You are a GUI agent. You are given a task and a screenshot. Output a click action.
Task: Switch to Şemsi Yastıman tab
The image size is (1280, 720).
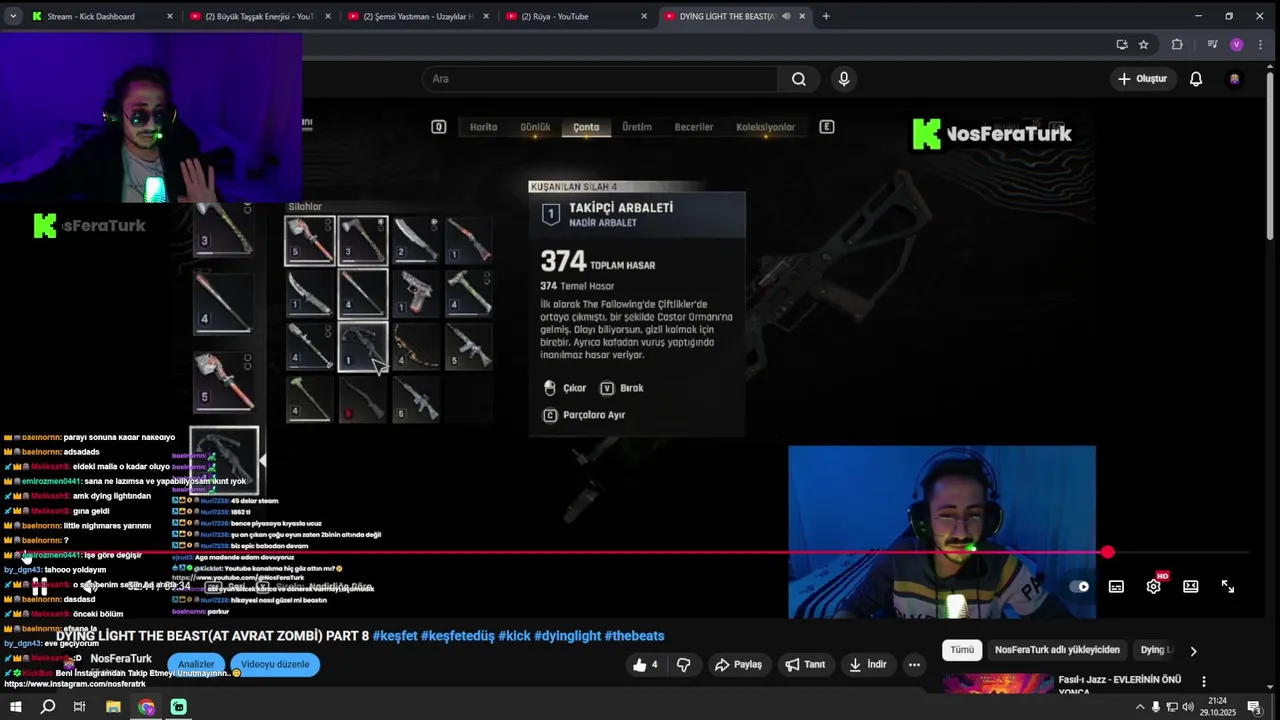click(x=418, y=16)
